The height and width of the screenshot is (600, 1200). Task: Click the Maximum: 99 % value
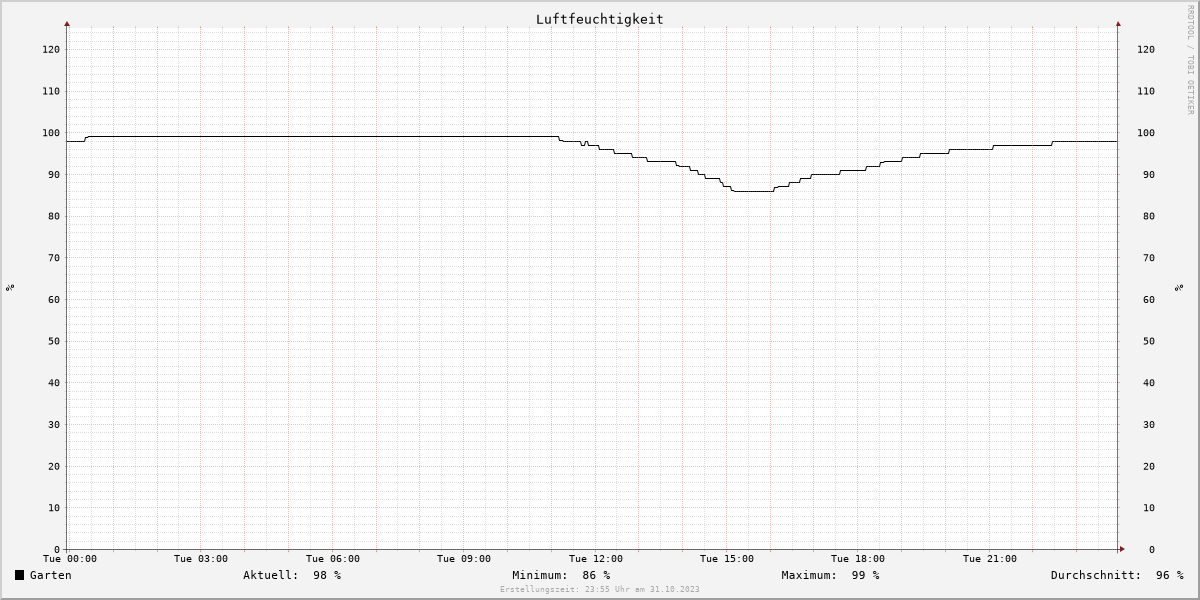[830, 575]
